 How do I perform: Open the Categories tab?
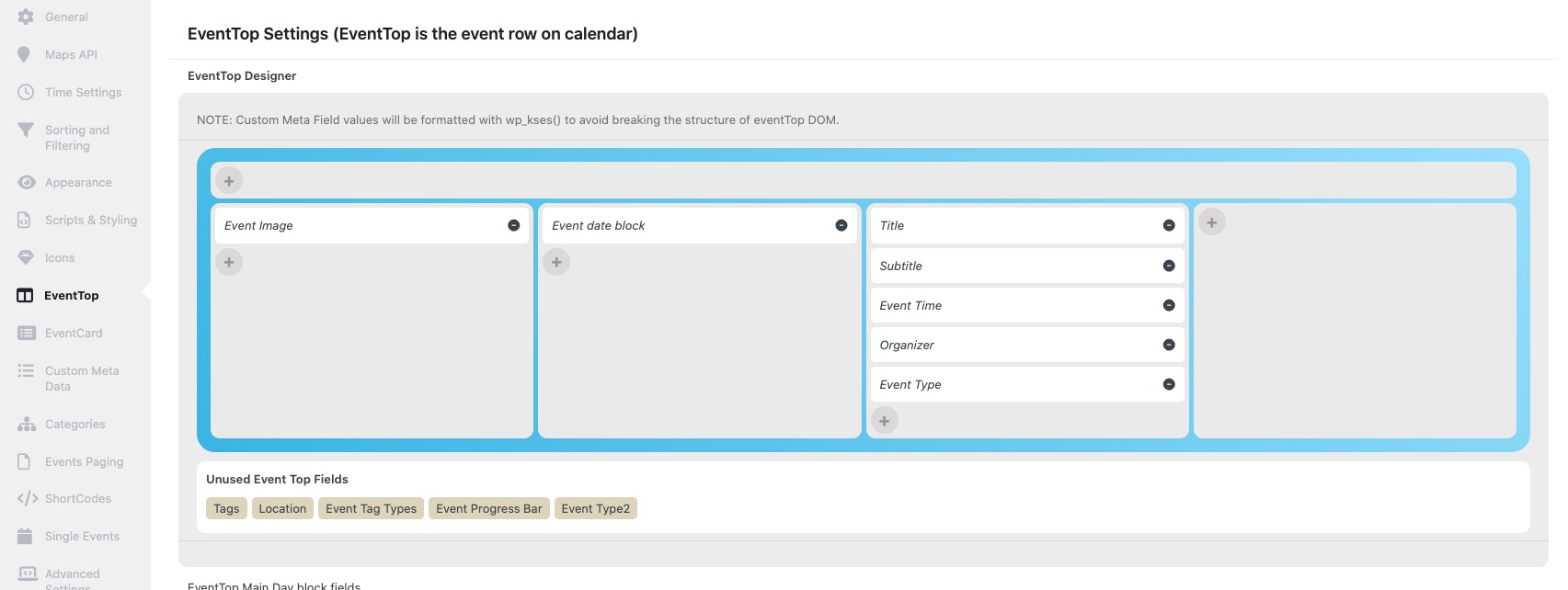click(x=74, y=424)
